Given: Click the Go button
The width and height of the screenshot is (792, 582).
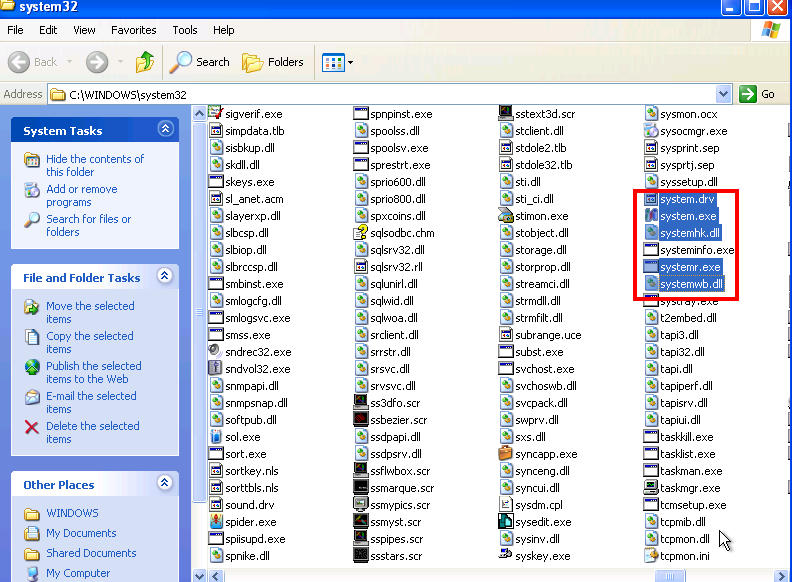Looking at the screenshot, I should click(x=757, y=94).
